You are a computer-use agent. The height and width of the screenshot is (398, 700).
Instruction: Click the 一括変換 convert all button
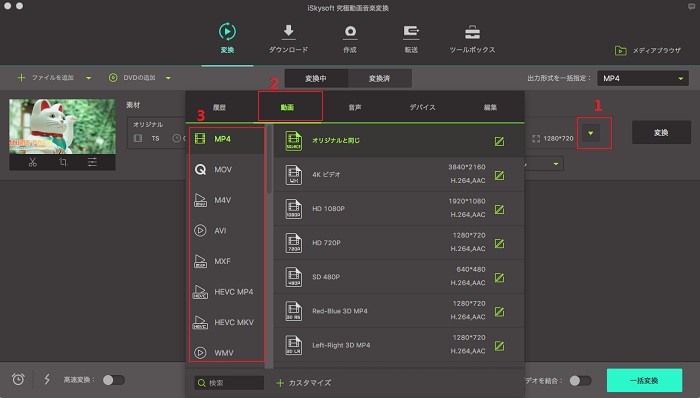(644, 381)
